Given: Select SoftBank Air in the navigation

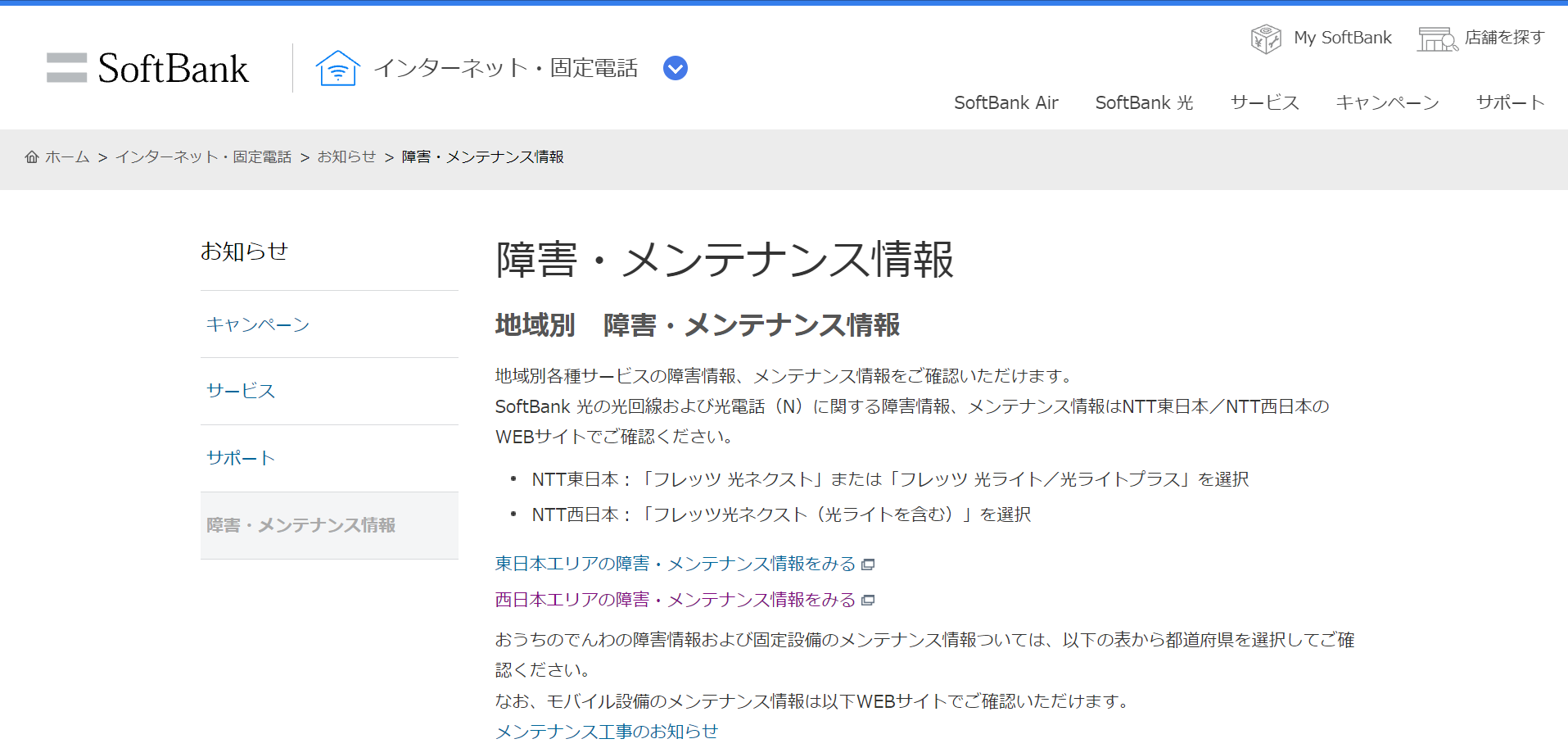Looking at the screenshot, I should coord(1005,102).
